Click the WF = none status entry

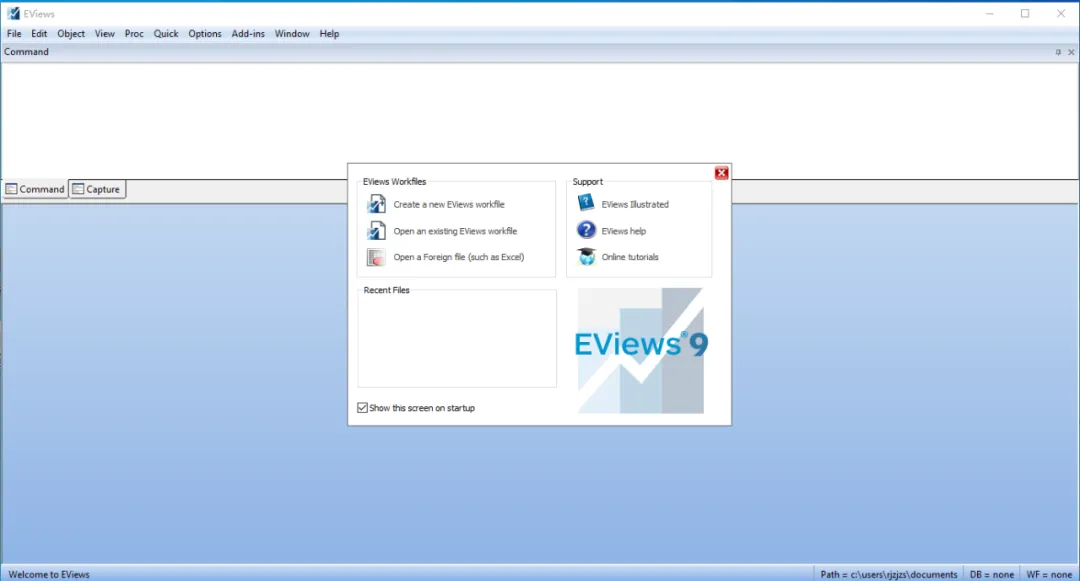point(1049,574)
